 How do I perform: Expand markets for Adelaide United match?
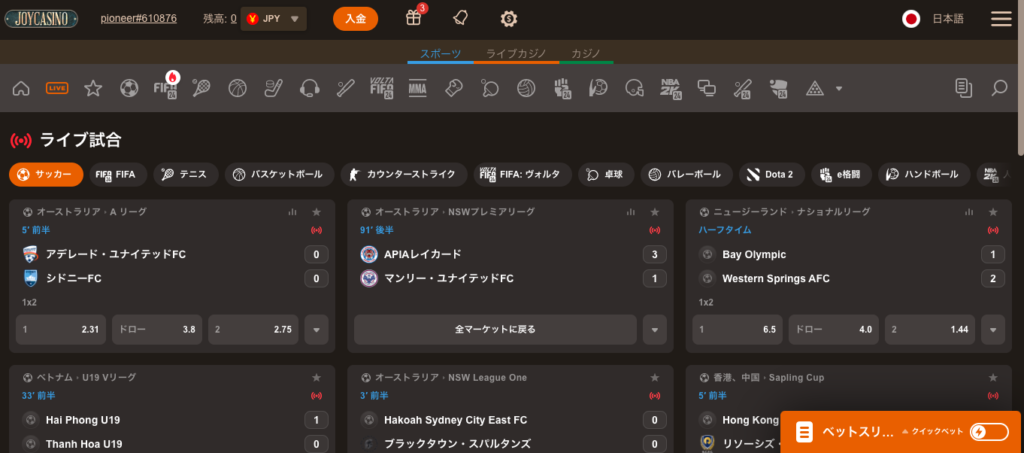click(x=317, y=330)
